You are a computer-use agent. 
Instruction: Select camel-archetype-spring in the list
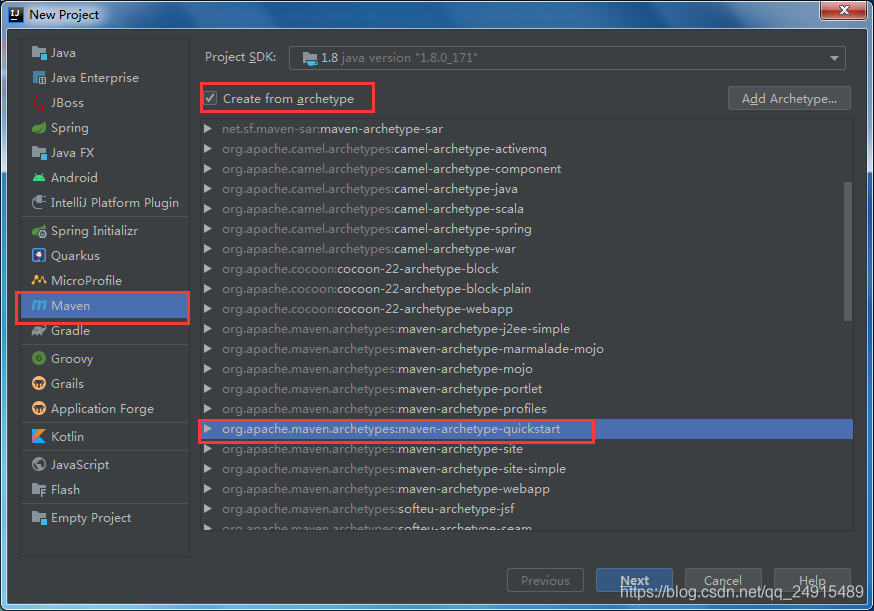[x=527, y=229]
